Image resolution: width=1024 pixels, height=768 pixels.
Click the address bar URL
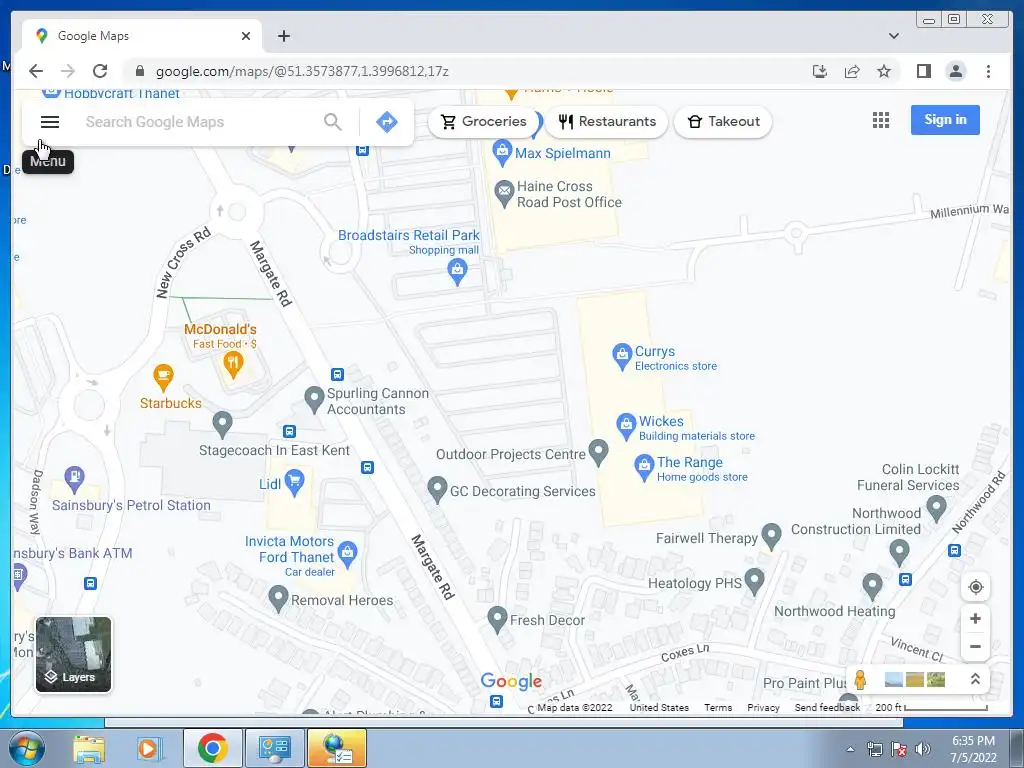302,71
